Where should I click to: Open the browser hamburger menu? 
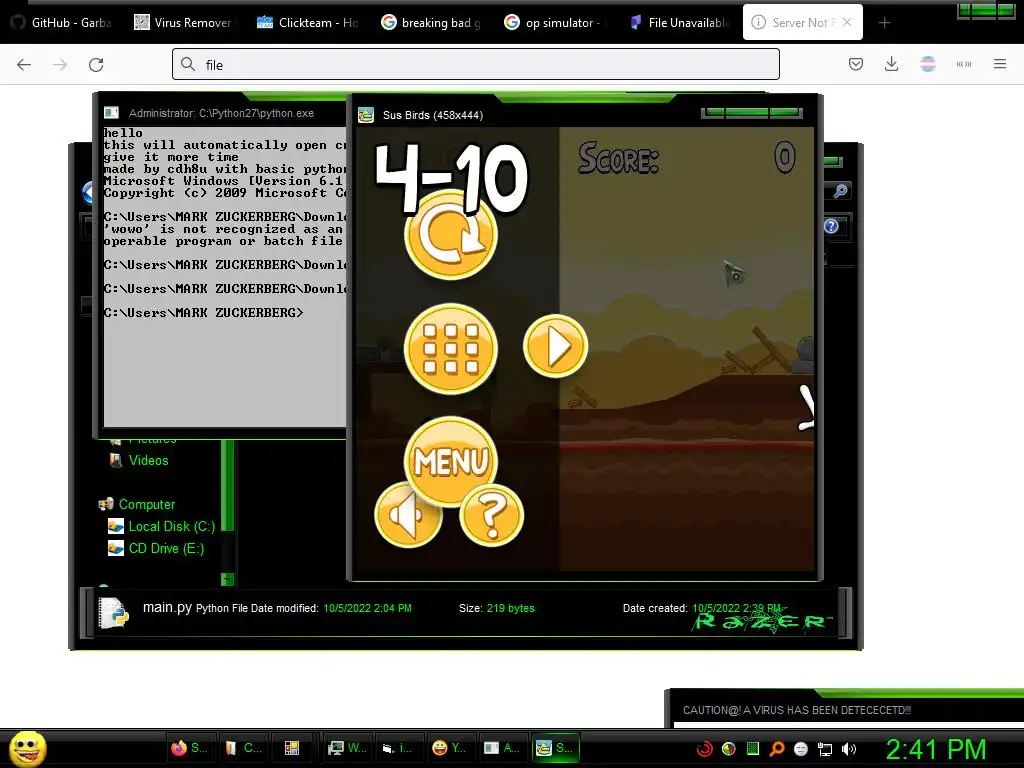tap(1000, 64)
